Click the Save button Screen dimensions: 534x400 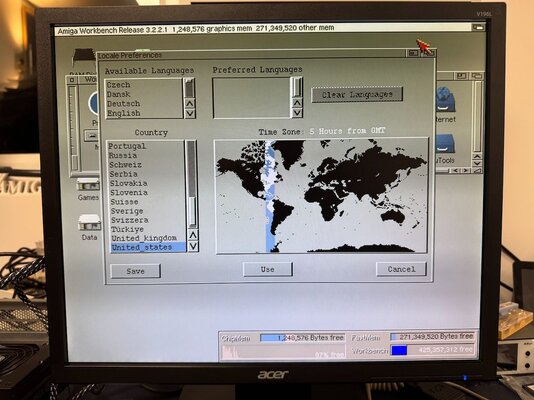coord(136,271)
